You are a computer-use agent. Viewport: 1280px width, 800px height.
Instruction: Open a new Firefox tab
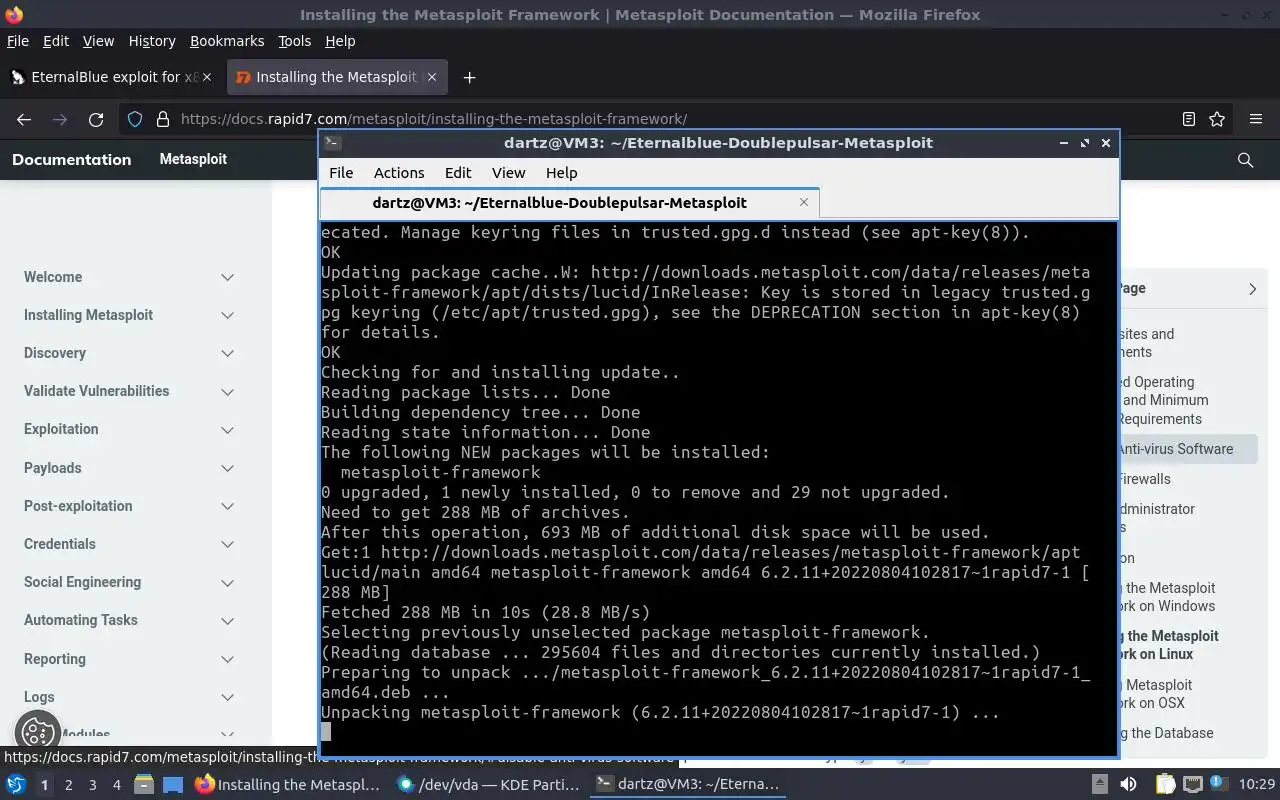[x=469, y=77]
